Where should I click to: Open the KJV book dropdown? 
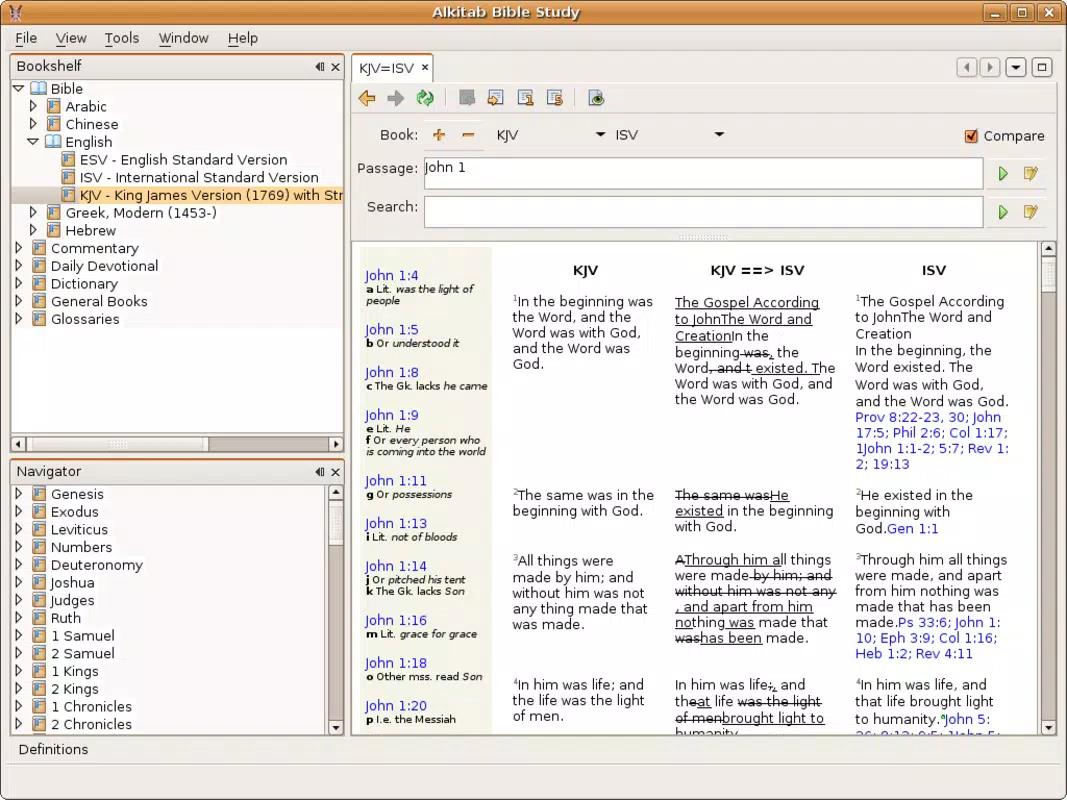click(x=600, y=135)
